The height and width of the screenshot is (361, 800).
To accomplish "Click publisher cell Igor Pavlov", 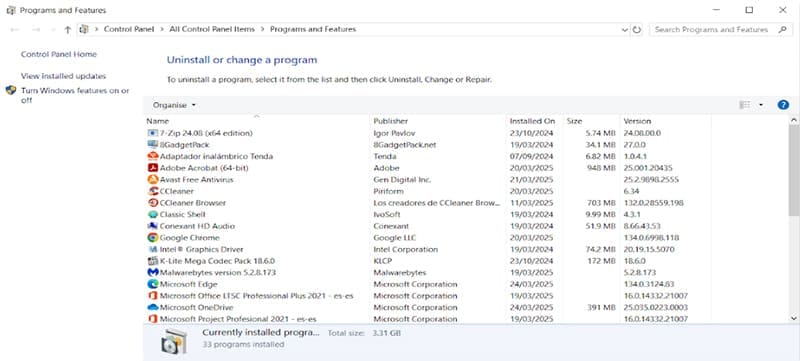I will click(394, 133).
